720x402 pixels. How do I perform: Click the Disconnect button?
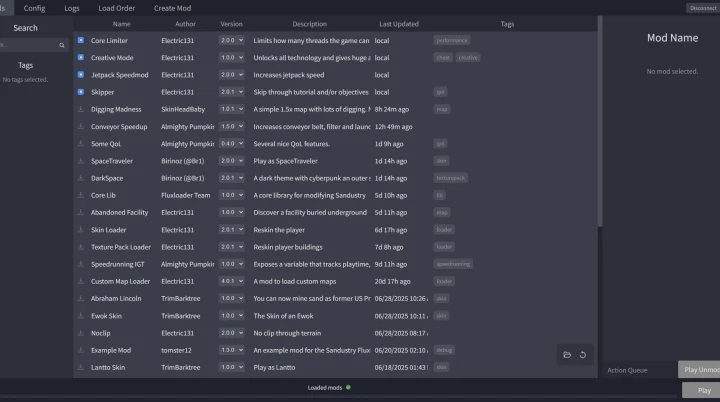tap(703, 8)
